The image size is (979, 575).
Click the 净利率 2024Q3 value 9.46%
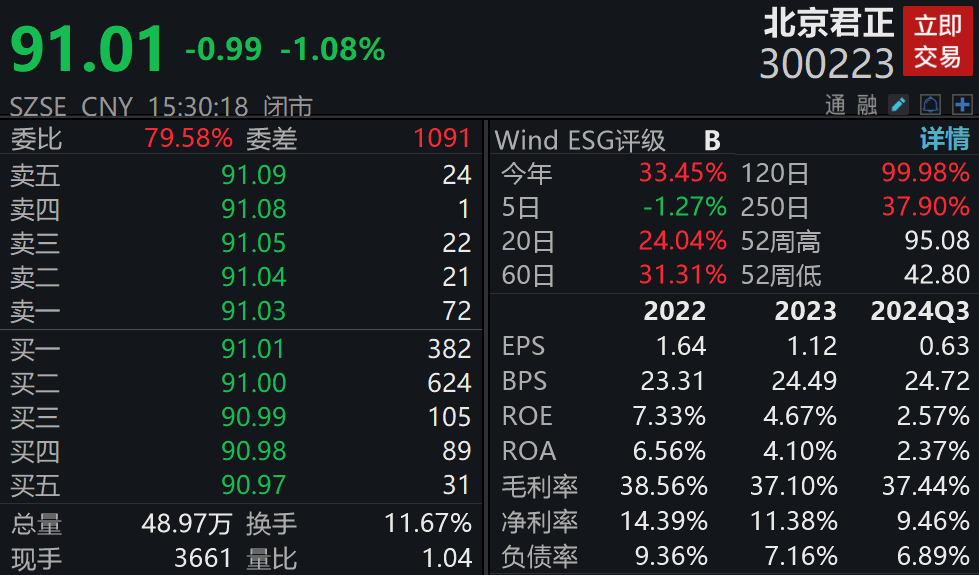point(933,521)
